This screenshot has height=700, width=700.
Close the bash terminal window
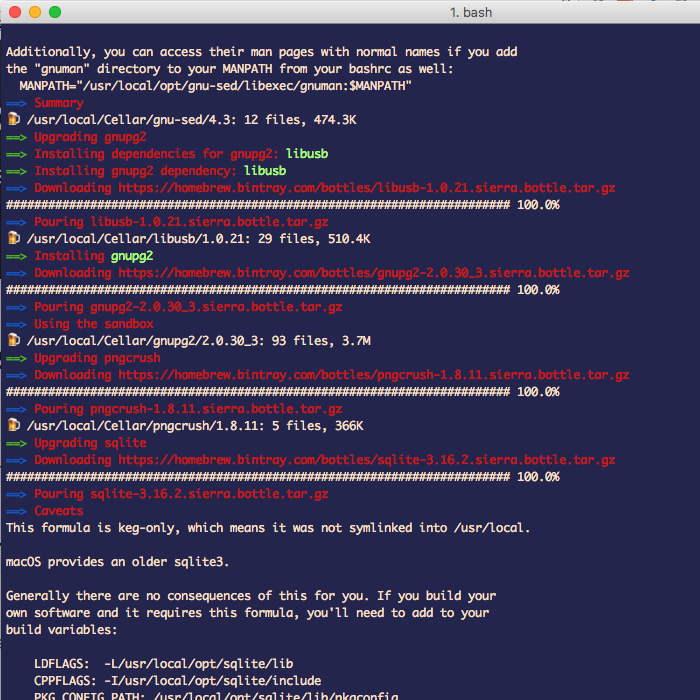click(14, 12)
